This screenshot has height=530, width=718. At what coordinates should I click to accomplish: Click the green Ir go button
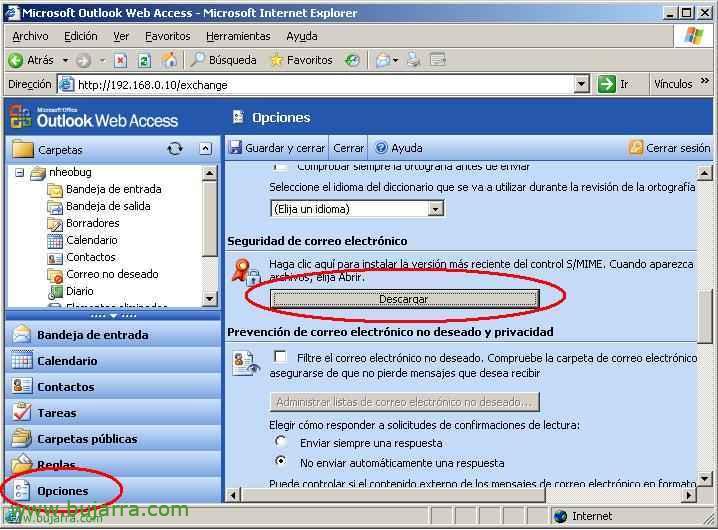pos(614,84)
